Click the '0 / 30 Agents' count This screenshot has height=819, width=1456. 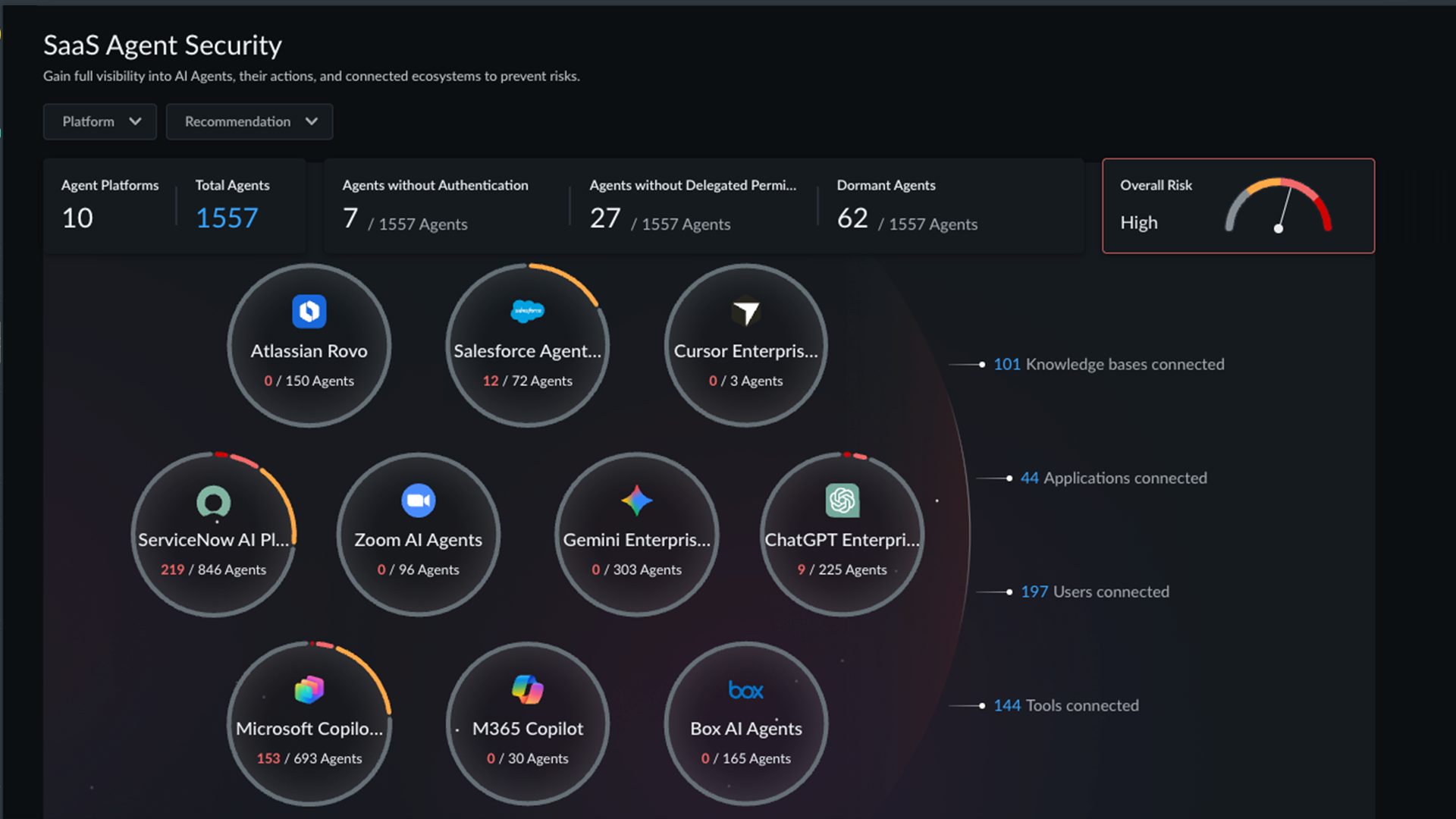click(528, 758)
